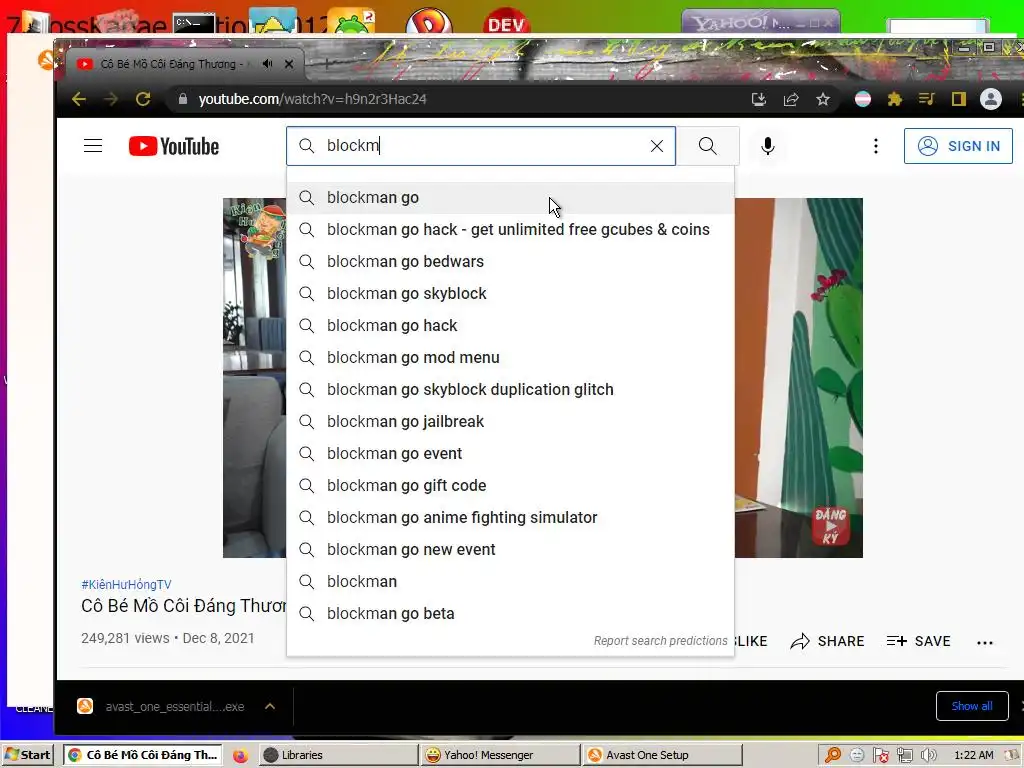The height and width of the screenshot is (768, 1024).
Task: Start voice search with the microphone
Action: coord(768,146)
